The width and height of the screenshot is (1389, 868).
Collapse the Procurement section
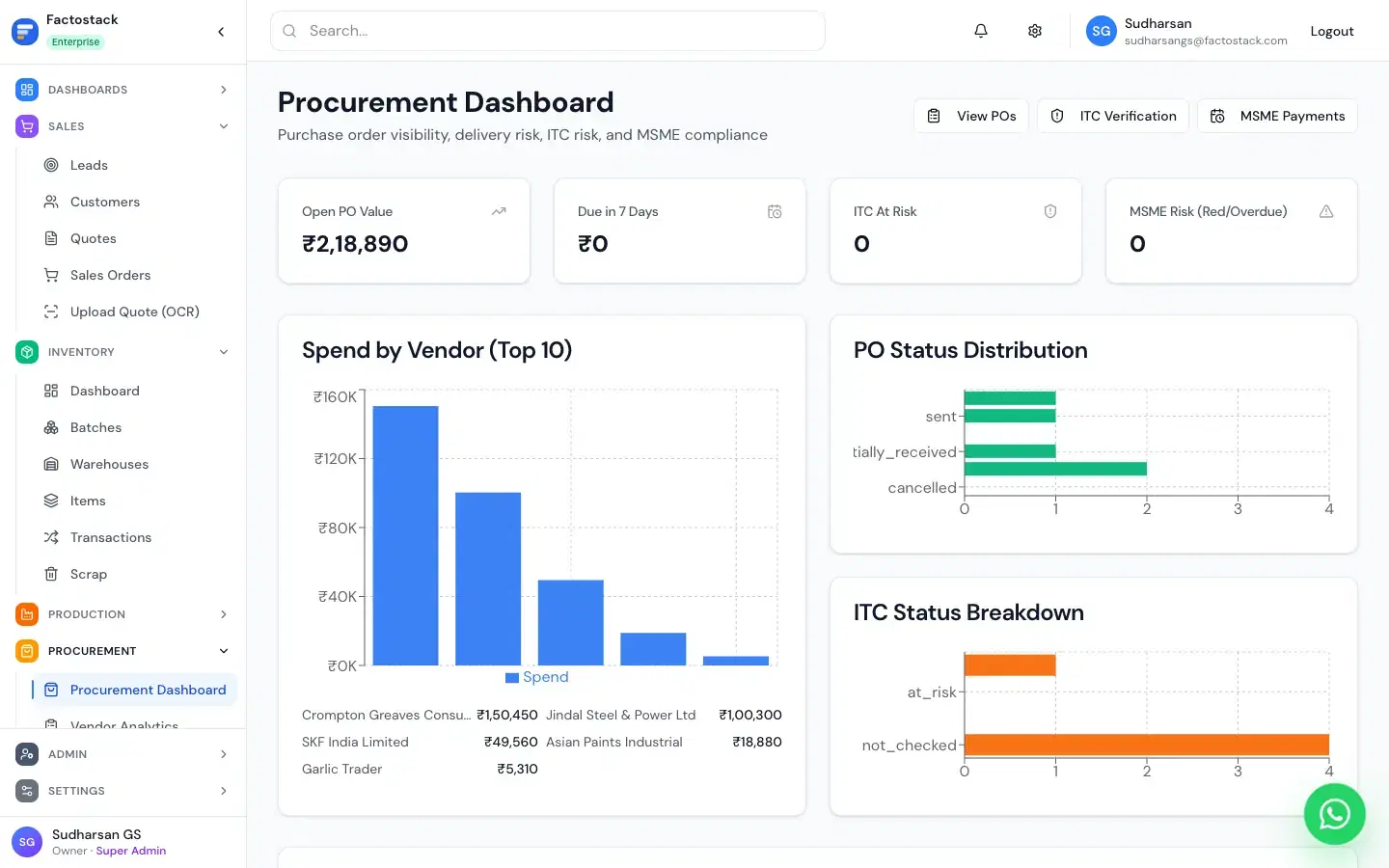coord(224,651)
